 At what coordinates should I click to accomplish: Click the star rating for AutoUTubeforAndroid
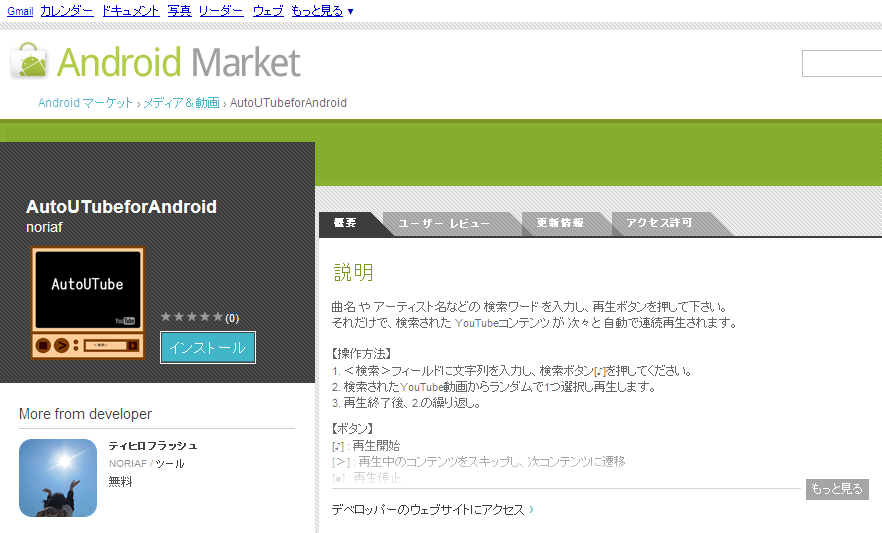pyautogui.click(x=192, y=317)
